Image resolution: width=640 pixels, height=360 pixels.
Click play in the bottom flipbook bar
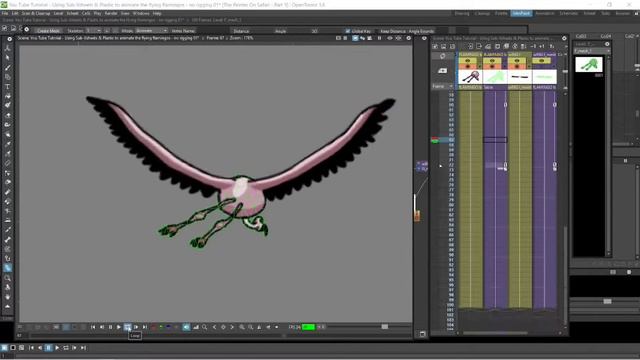57,348
